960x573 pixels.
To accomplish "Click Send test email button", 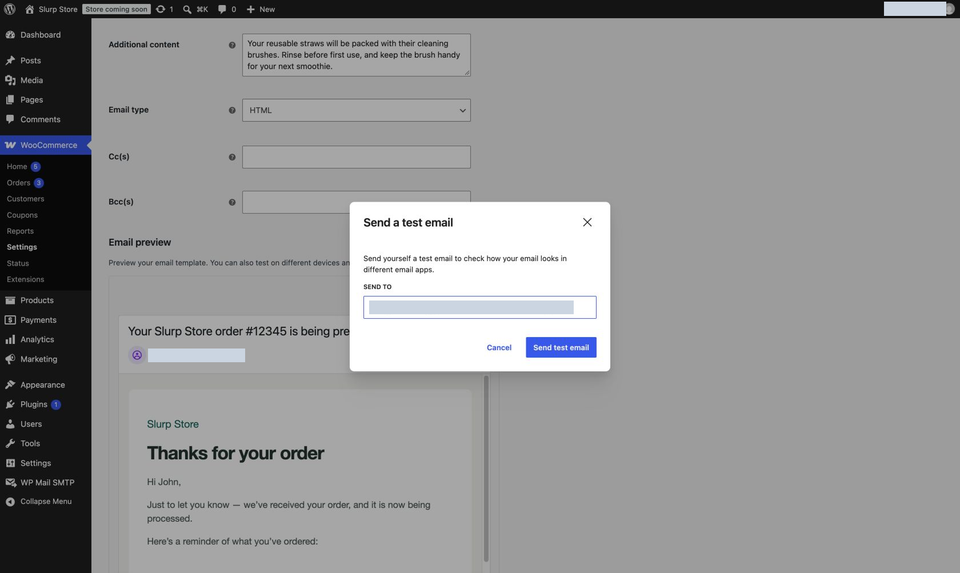I will click(x=561, y=348).
